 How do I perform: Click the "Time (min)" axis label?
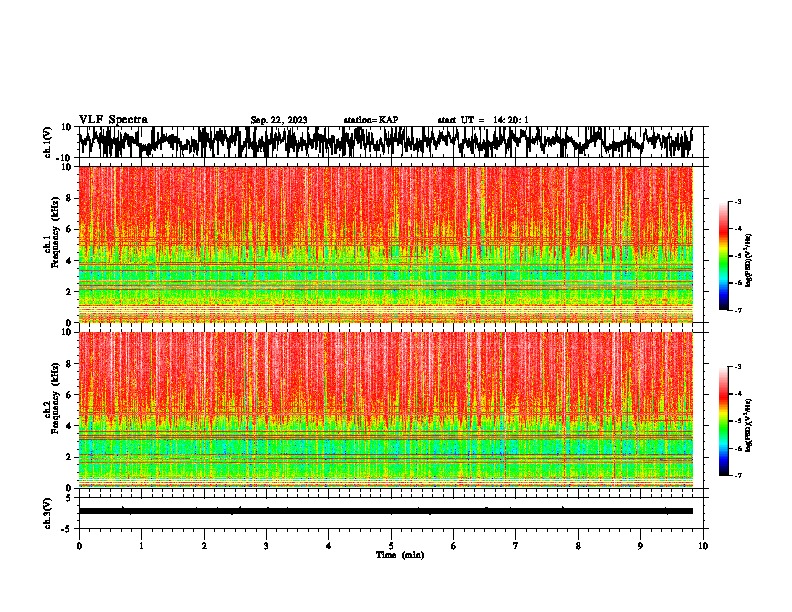click(x=400, y=555)
